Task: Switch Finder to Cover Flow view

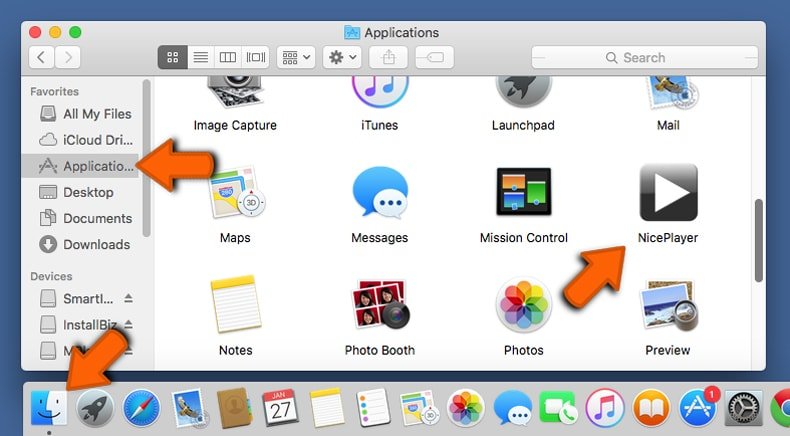Action: 255,57
